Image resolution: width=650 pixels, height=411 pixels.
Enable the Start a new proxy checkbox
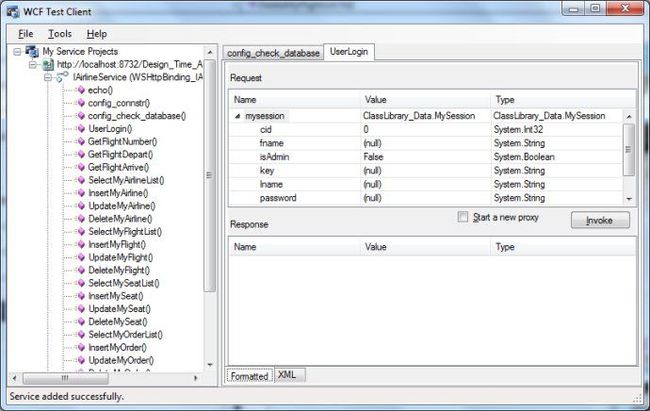(463, 217)
